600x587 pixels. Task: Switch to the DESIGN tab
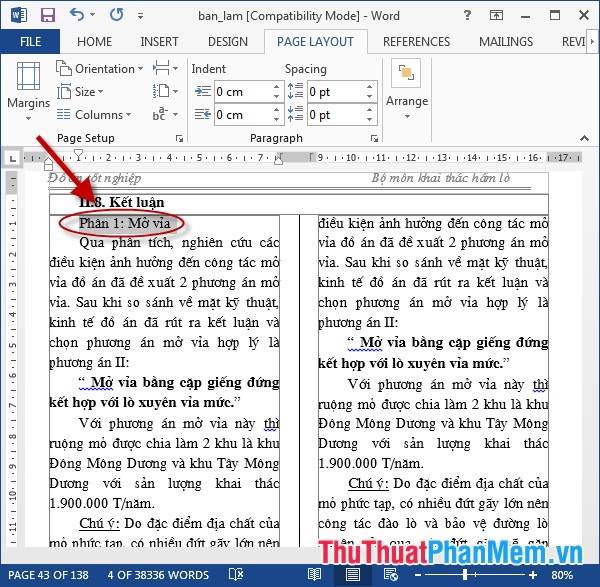(228, 41)
